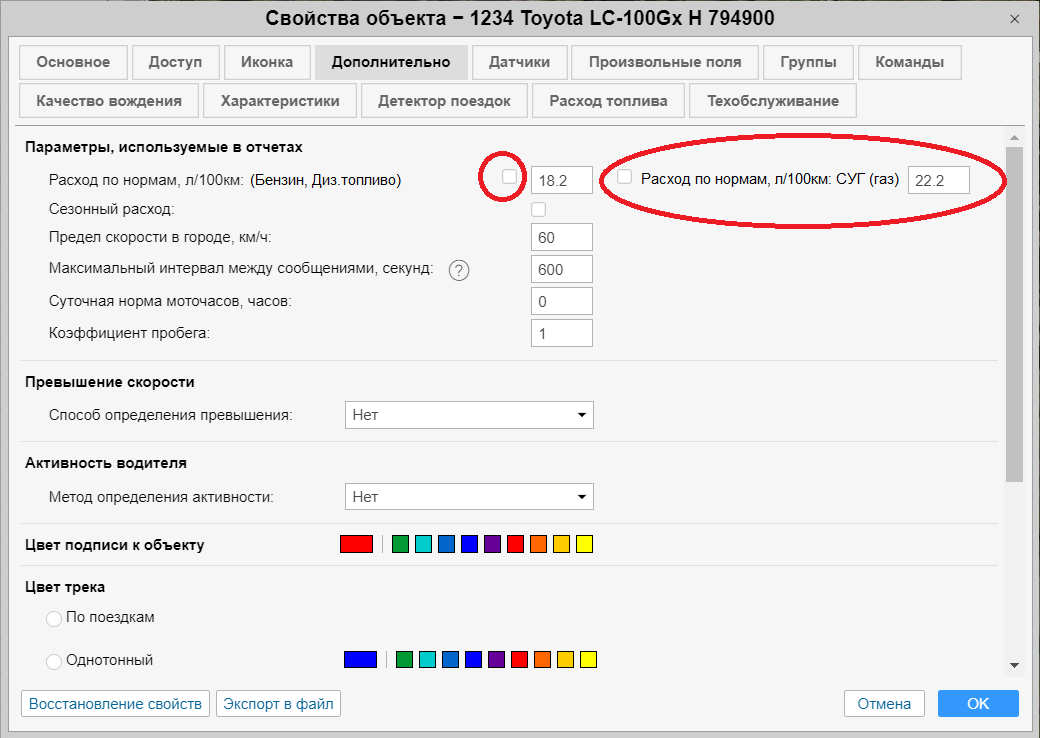Image resolution: width=1040 pixels, height=738 pixels.
Task: Click the Восстановление свойств button
Action: point(116,704)
